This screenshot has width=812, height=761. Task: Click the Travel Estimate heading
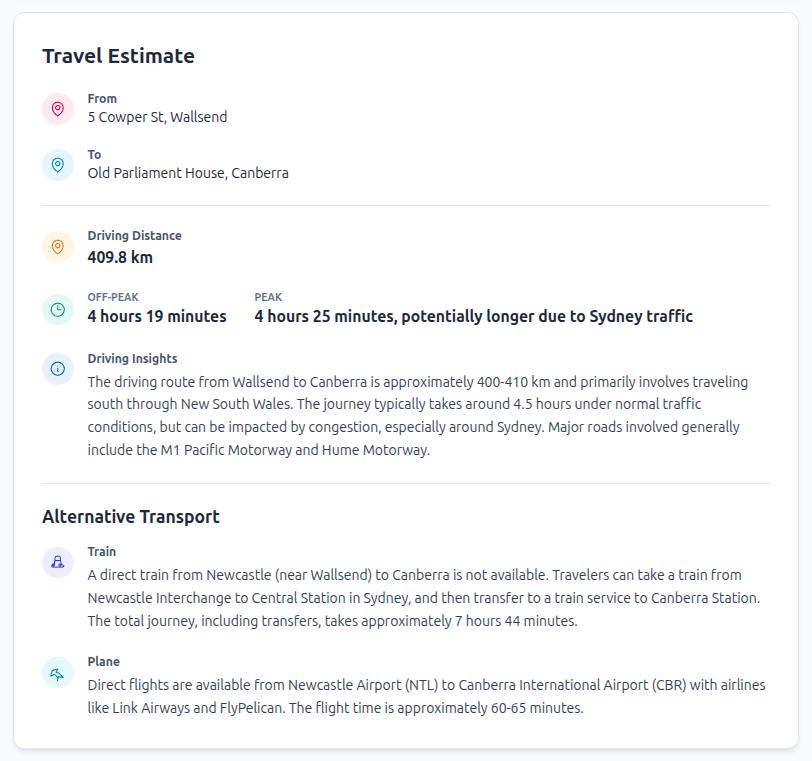(x=118, y=56)
